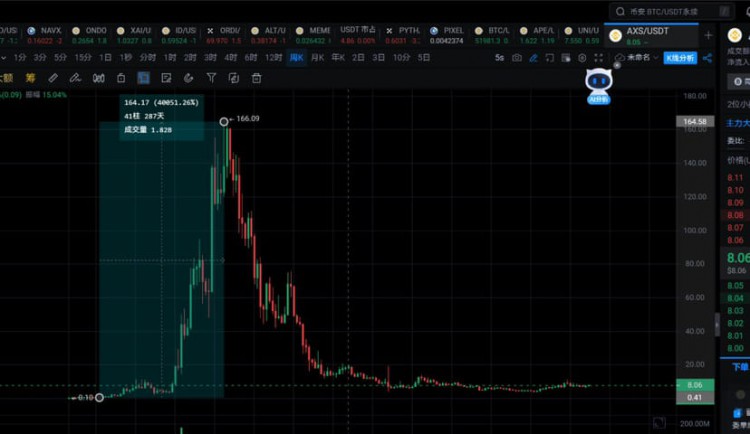Click the crop corner icon

pos(550,58)
